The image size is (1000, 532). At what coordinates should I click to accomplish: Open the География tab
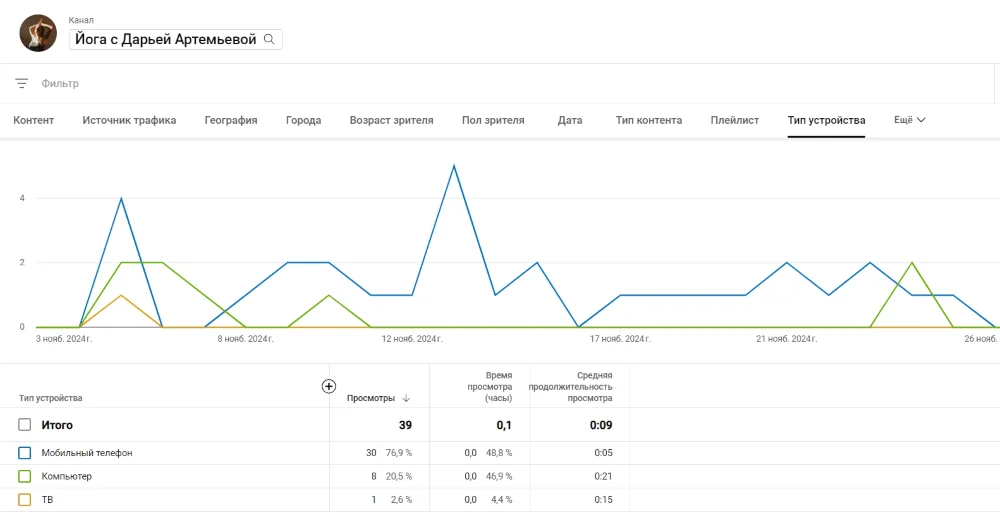(x=231, y=120)
